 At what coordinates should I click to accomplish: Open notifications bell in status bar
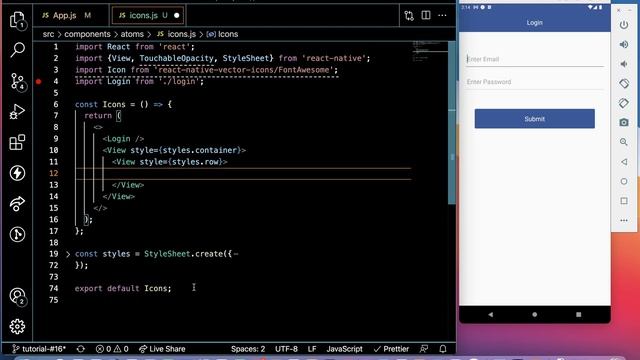click(x=443, y=349)
